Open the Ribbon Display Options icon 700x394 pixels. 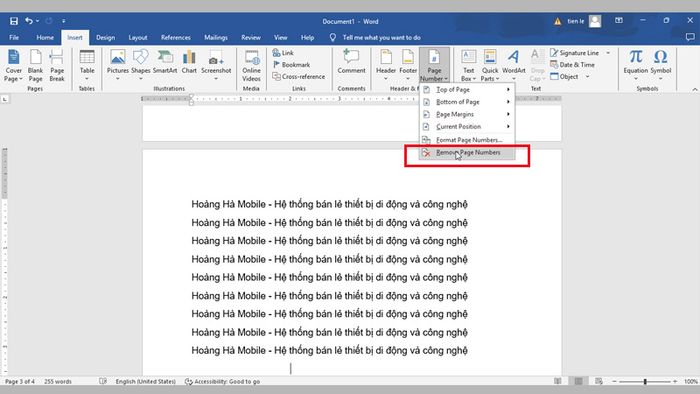click(619, 21)
